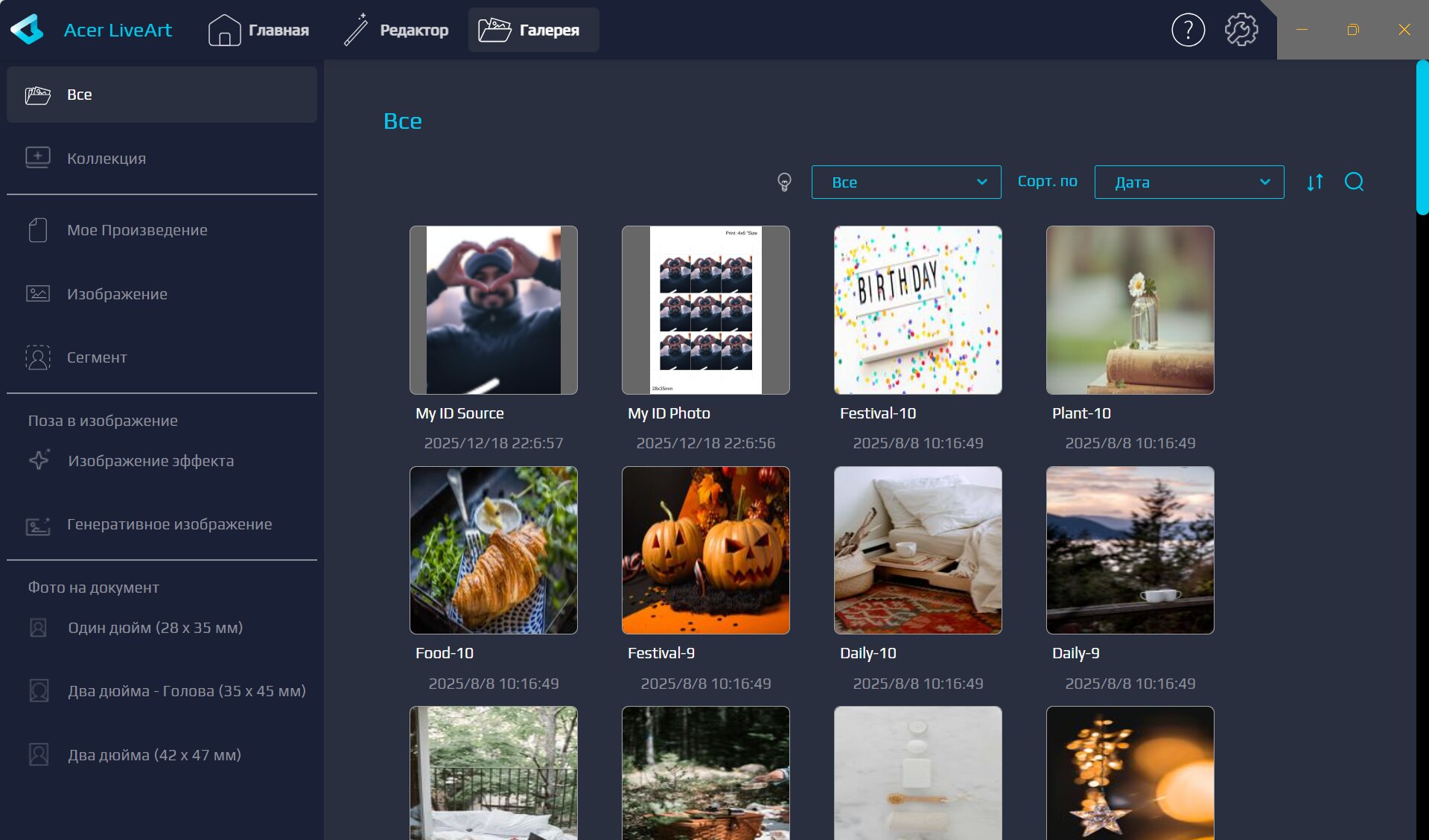Expand the Все filter dropdown
The image size is (1429, 840).
point(906,182)
